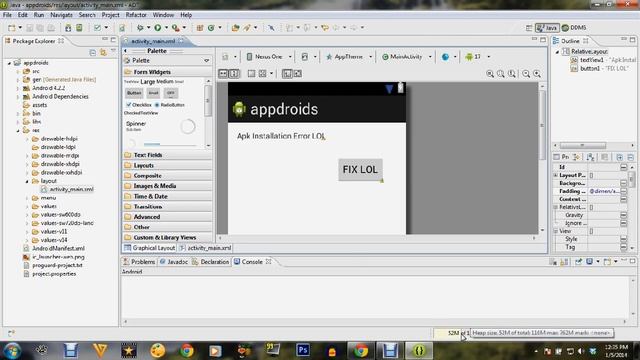Open the Android SDK Manager icon

pos(68,27)
